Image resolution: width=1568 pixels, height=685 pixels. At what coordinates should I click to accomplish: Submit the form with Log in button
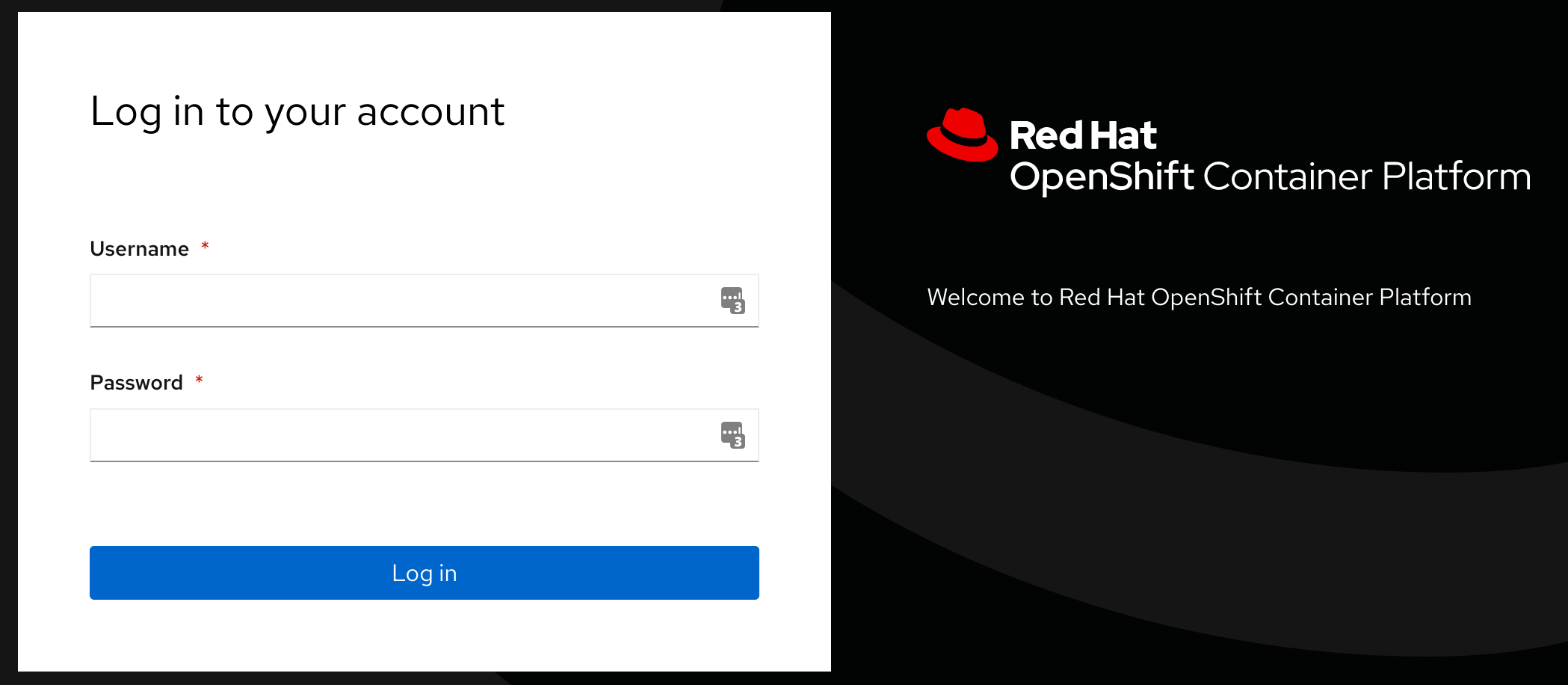coord(424,573)
